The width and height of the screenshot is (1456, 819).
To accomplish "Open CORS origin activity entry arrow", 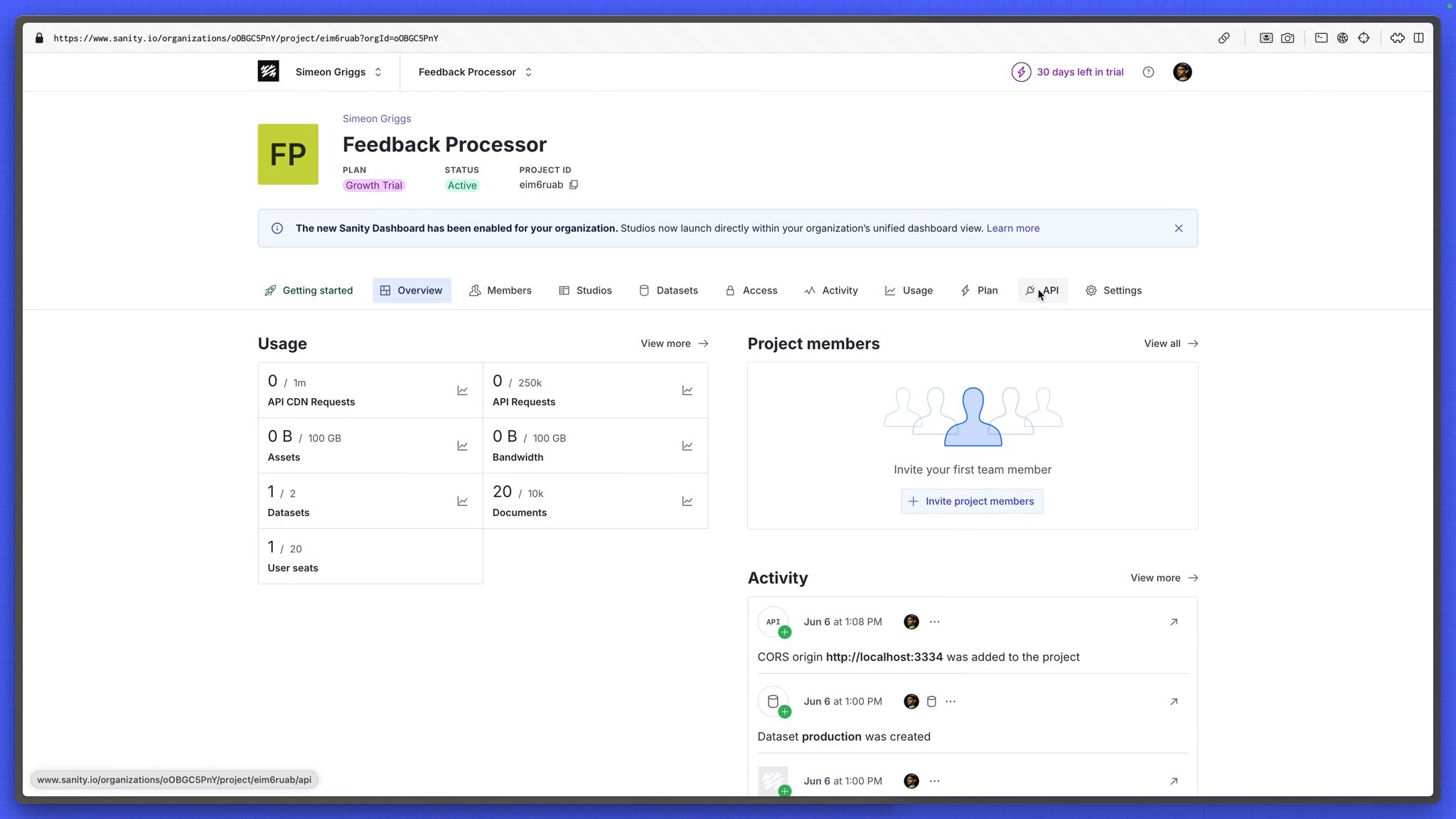I will pos(1174,622).
